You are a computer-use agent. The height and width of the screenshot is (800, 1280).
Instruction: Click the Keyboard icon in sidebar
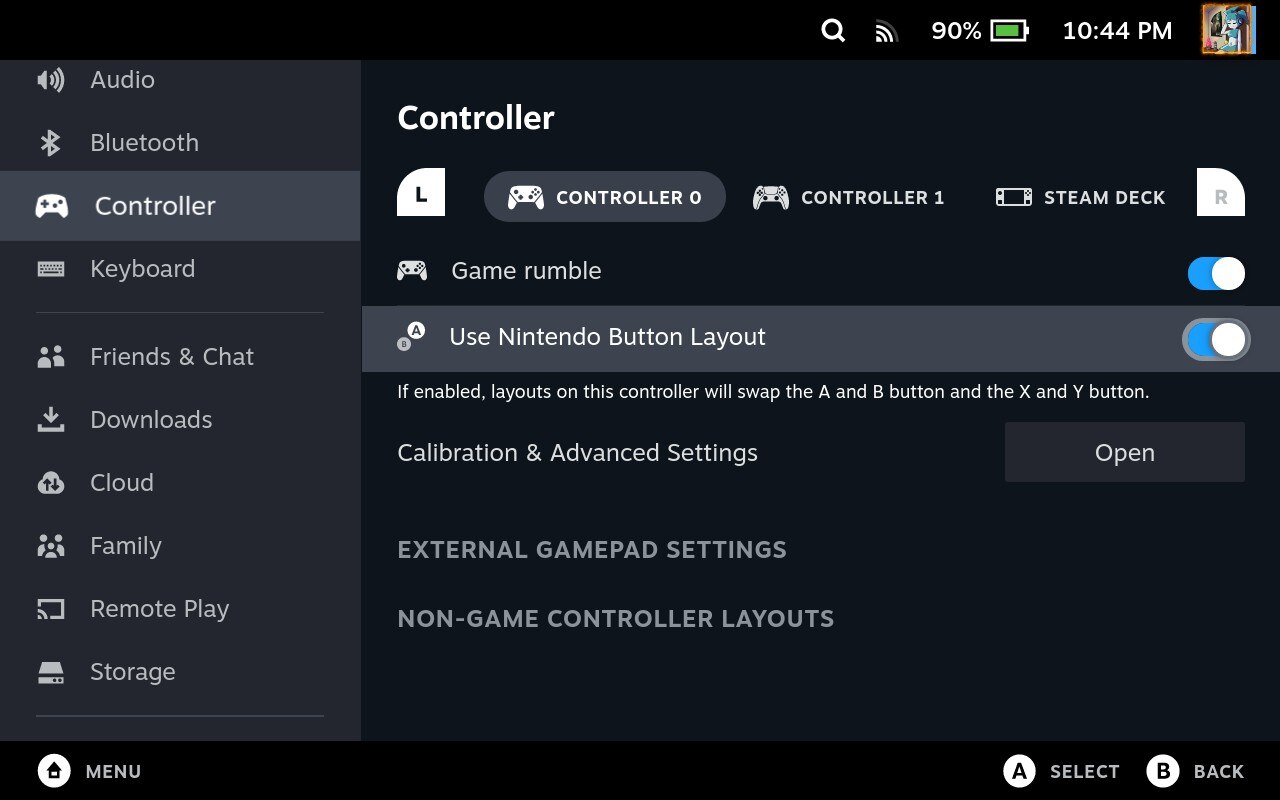51,269
